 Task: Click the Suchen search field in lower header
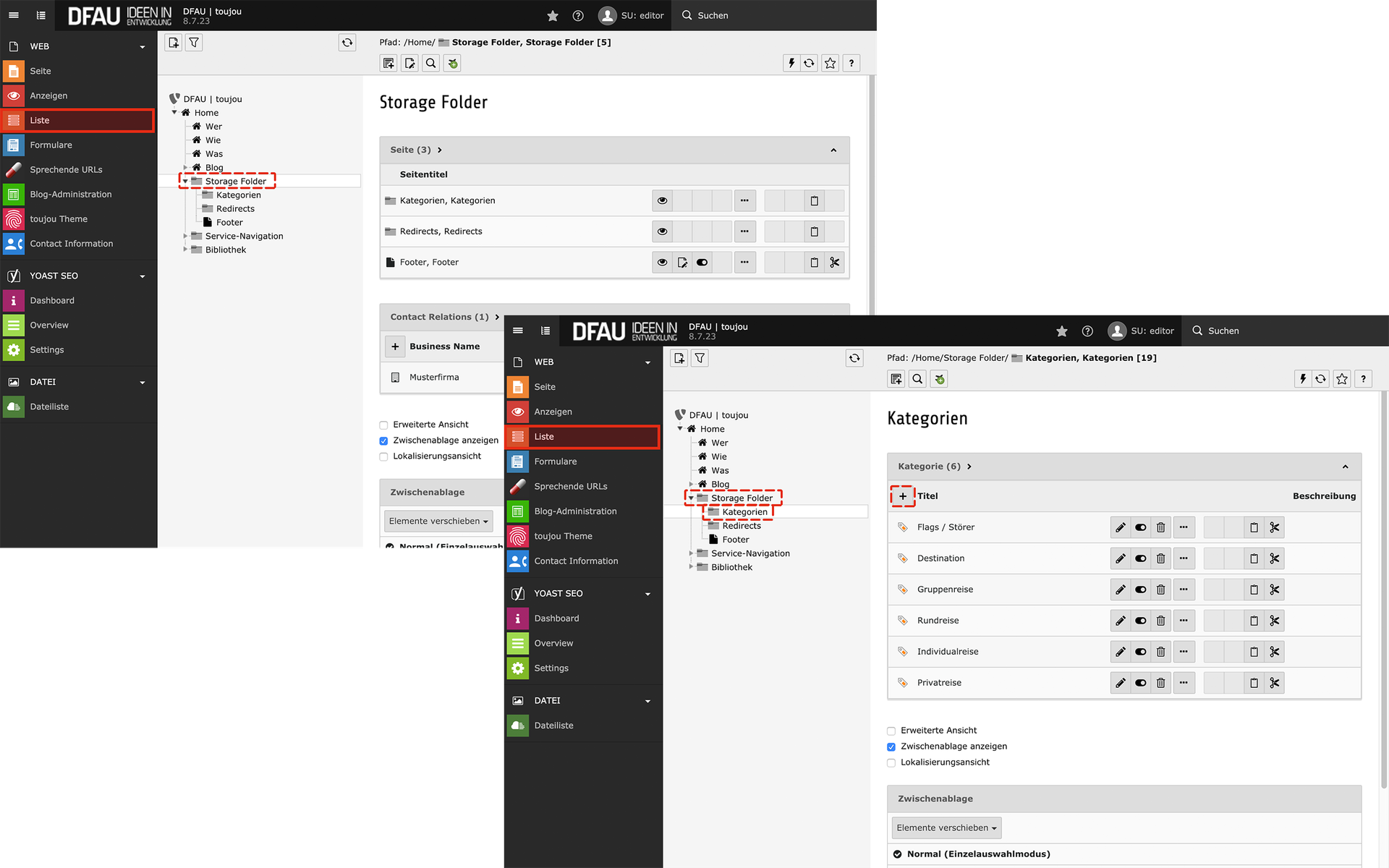(1223, 331)
